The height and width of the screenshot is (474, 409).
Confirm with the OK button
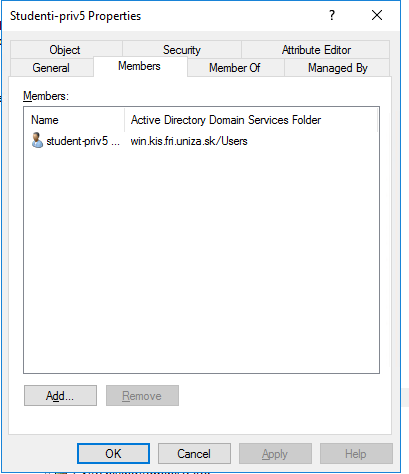click(x=113, y=453)
